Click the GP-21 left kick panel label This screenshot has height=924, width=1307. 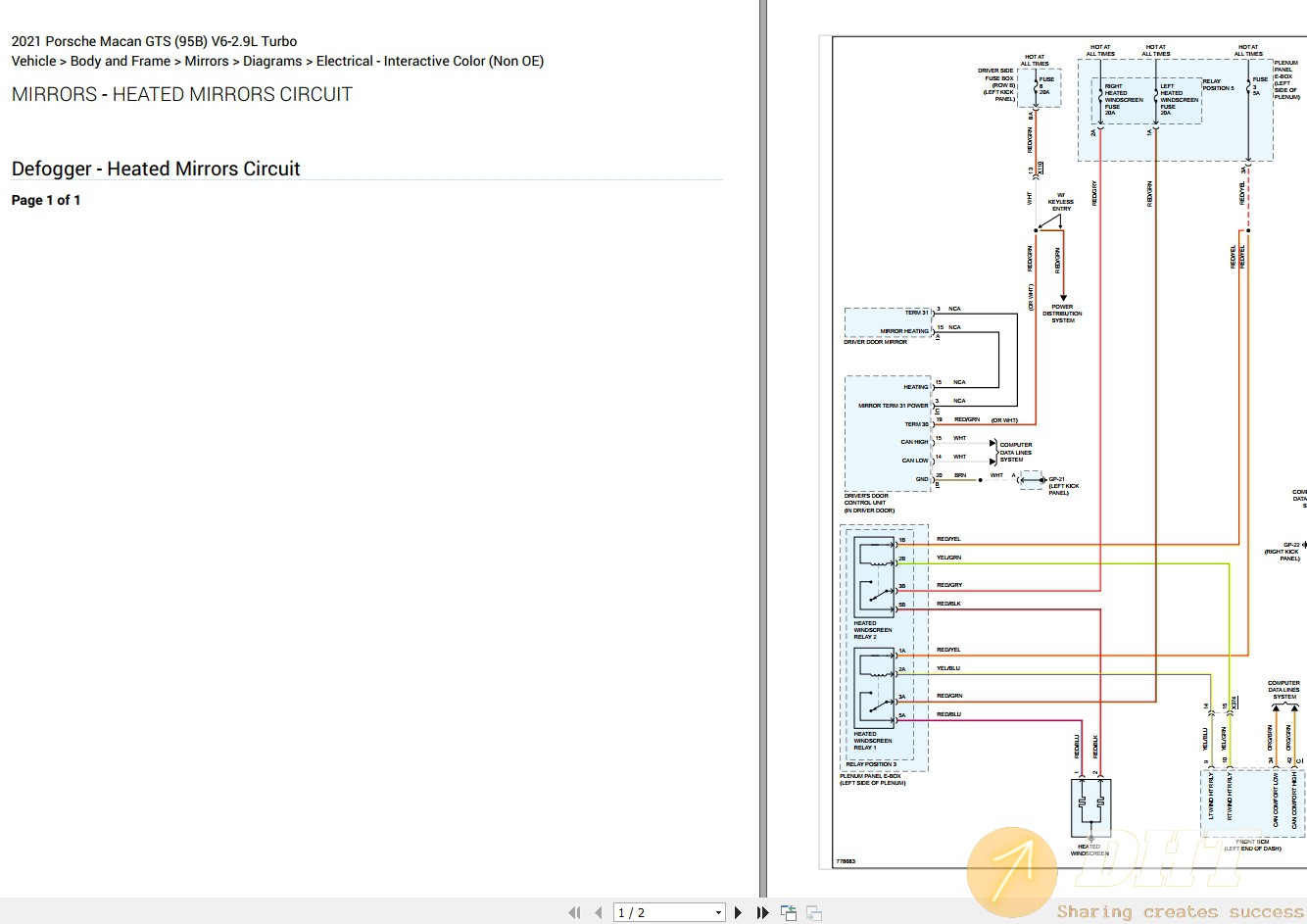[x=1063, y=486]
